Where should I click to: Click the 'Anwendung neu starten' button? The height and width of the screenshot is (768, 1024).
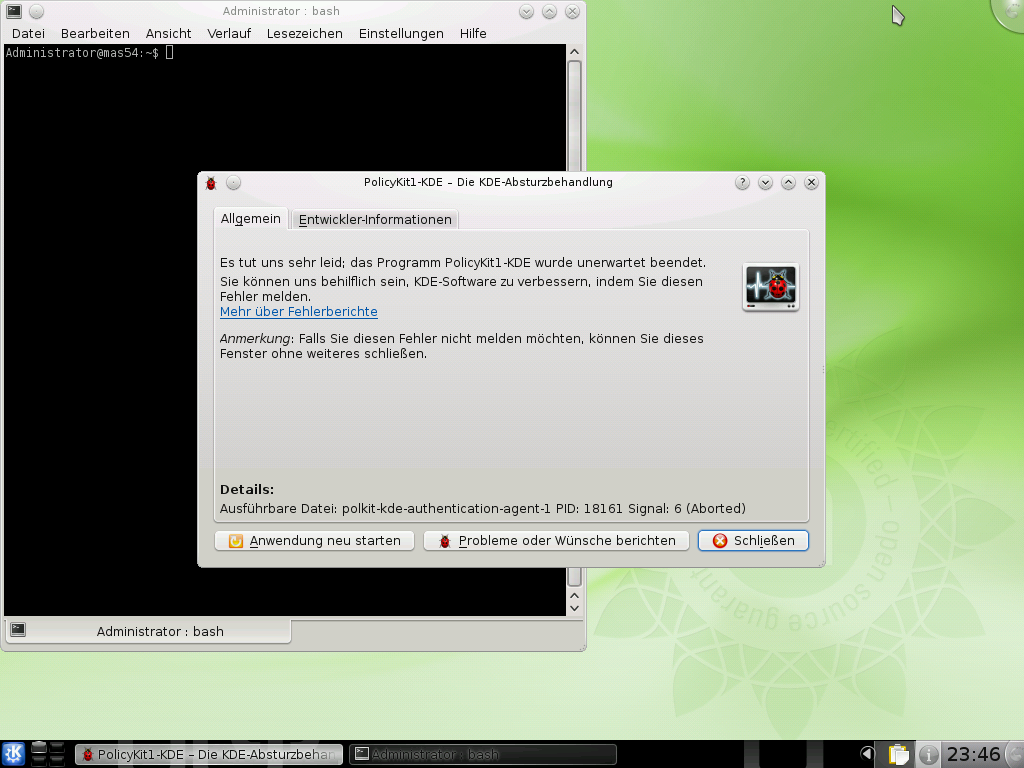[314, 541]
